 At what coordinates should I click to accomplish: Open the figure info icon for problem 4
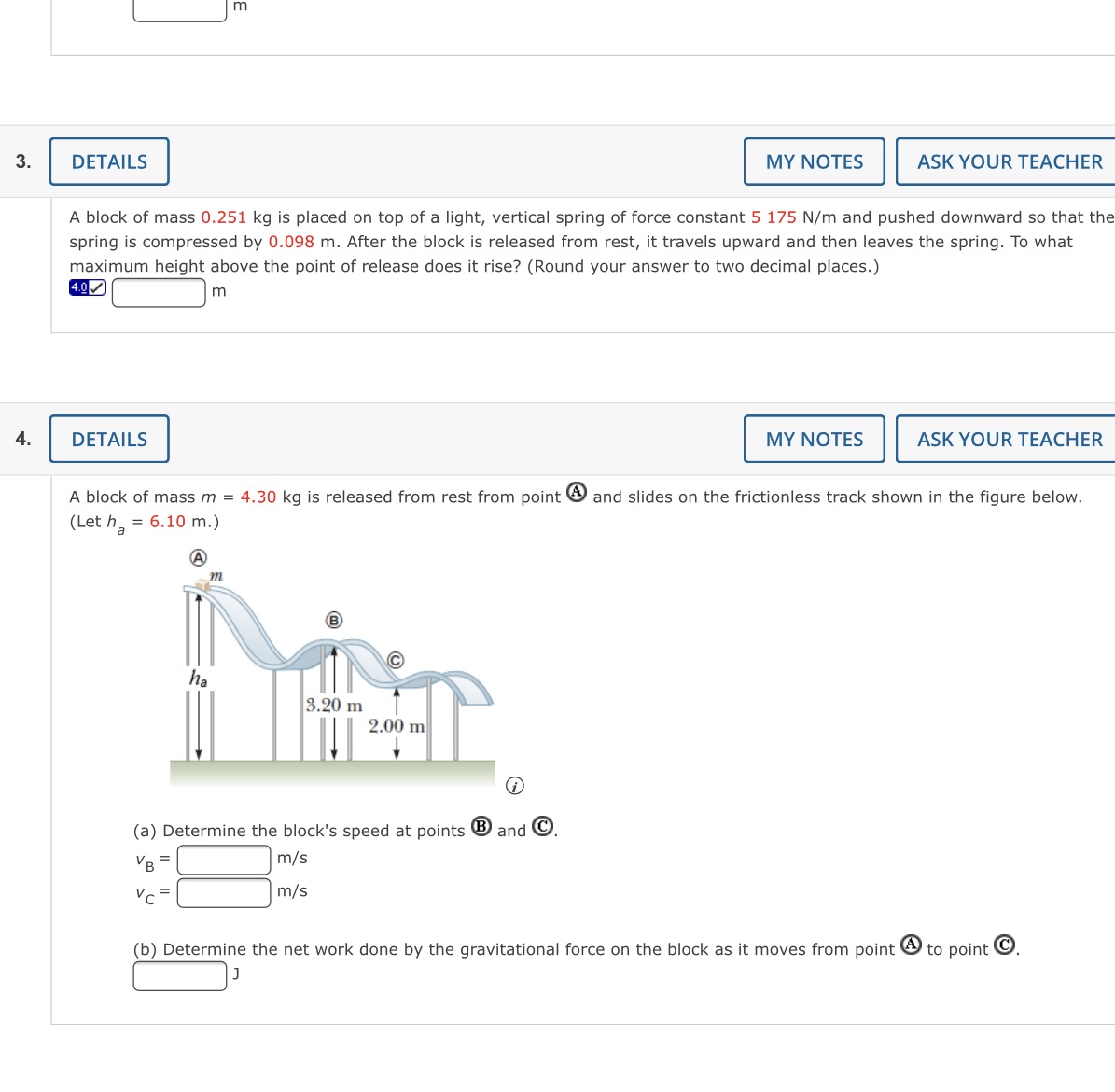(x=514, y=785)
